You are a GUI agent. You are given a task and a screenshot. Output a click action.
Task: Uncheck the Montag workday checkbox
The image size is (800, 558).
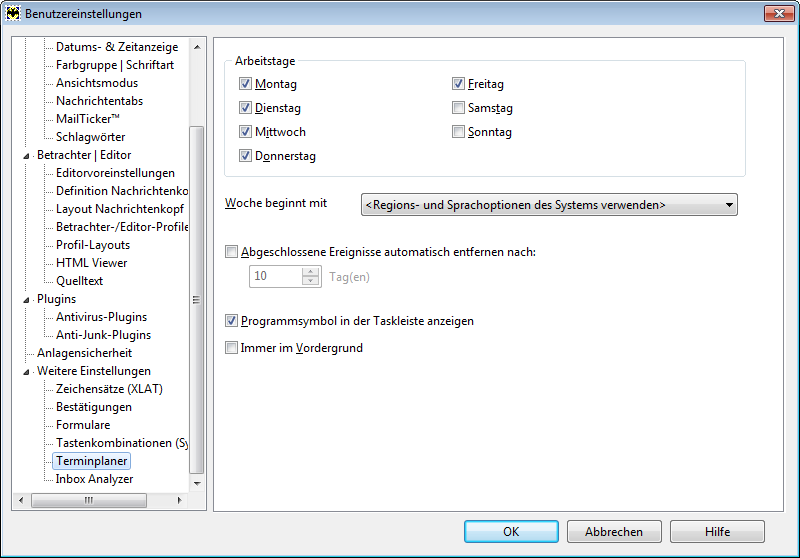coord(245,84)
